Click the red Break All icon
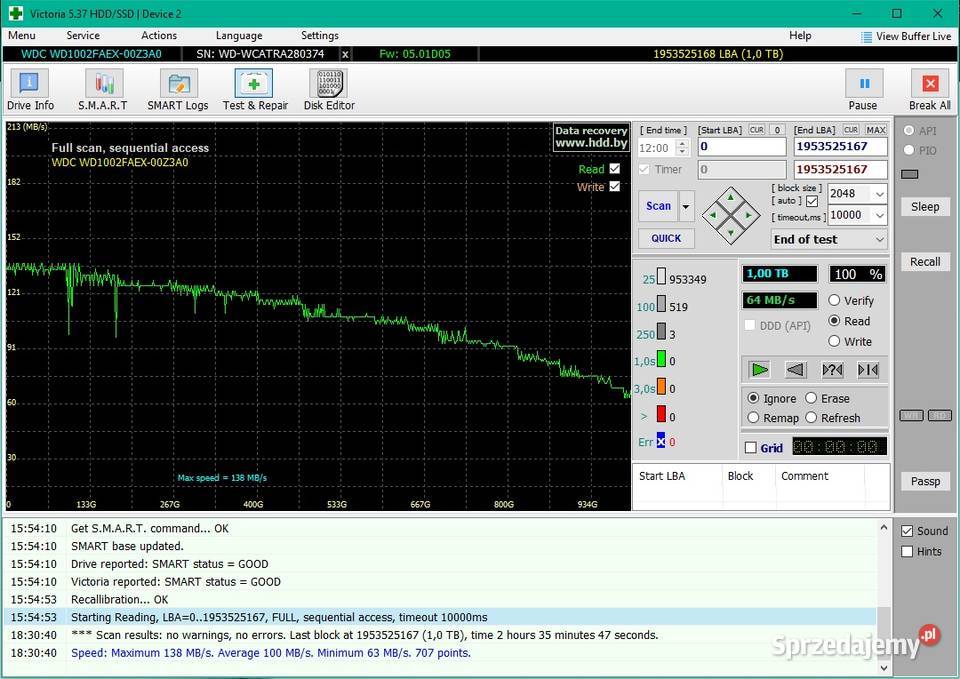Image resolution: width=960 pixels, height=679 pixels. tap(929, 83)
